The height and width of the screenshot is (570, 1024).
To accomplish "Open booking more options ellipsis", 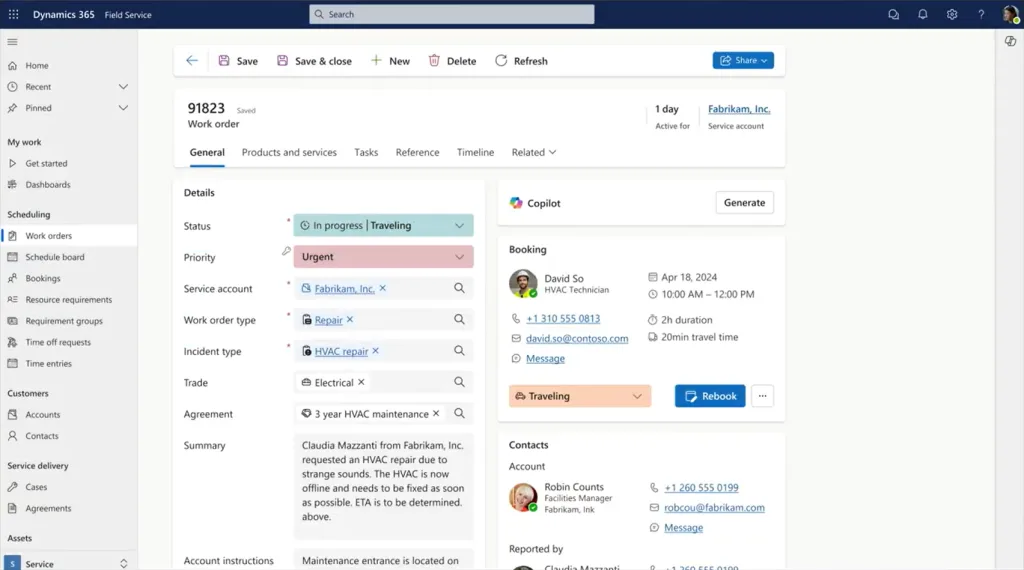I will click(x=762, y=396).
